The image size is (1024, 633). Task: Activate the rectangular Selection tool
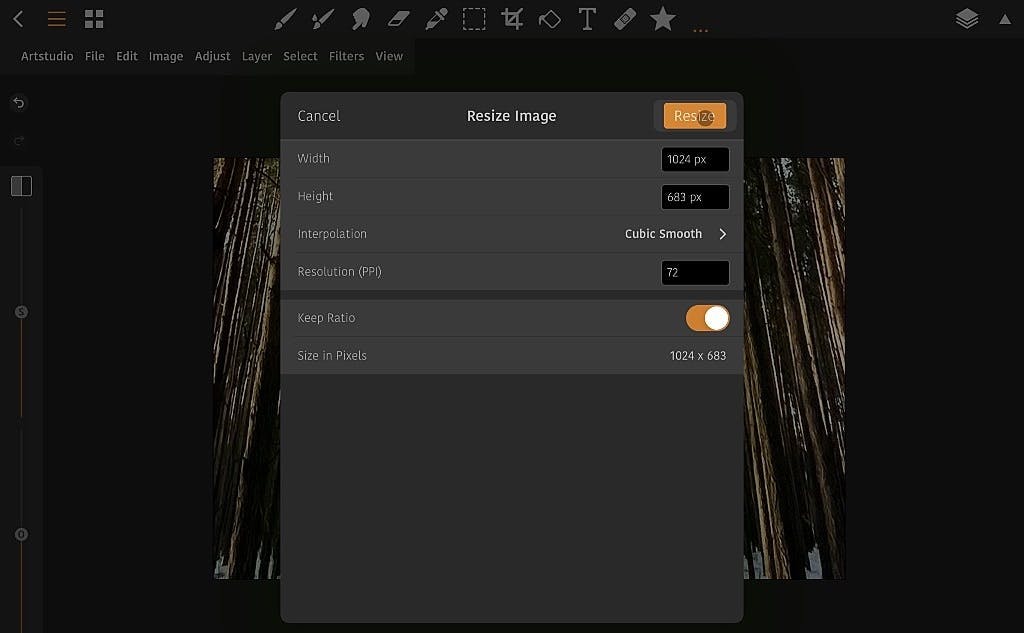click(474, 19)
